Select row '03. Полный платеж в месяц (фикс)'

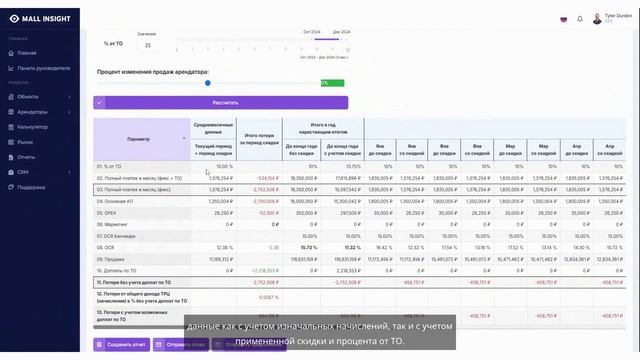360,190
